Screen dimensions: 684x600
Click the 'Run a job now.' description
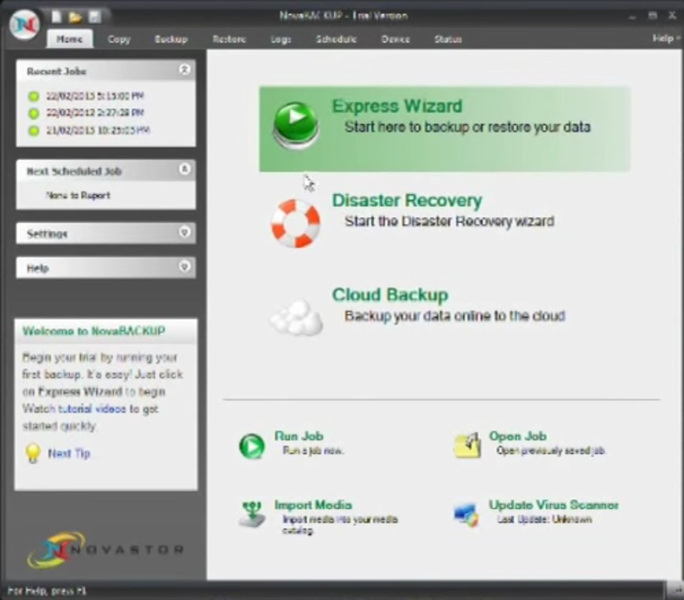pos(313,450)
